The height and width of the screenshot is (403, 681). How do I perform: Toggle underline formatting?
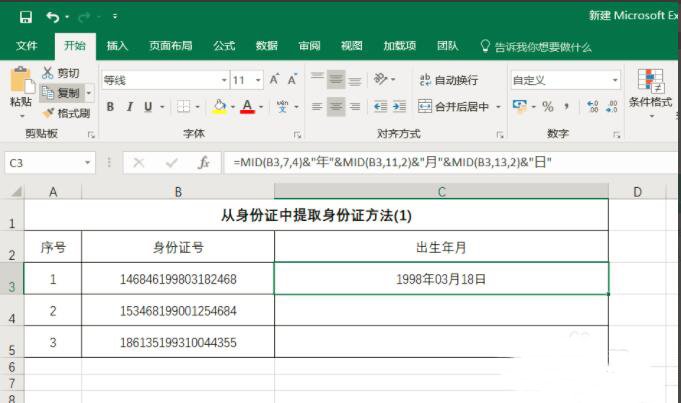[148, 106]
